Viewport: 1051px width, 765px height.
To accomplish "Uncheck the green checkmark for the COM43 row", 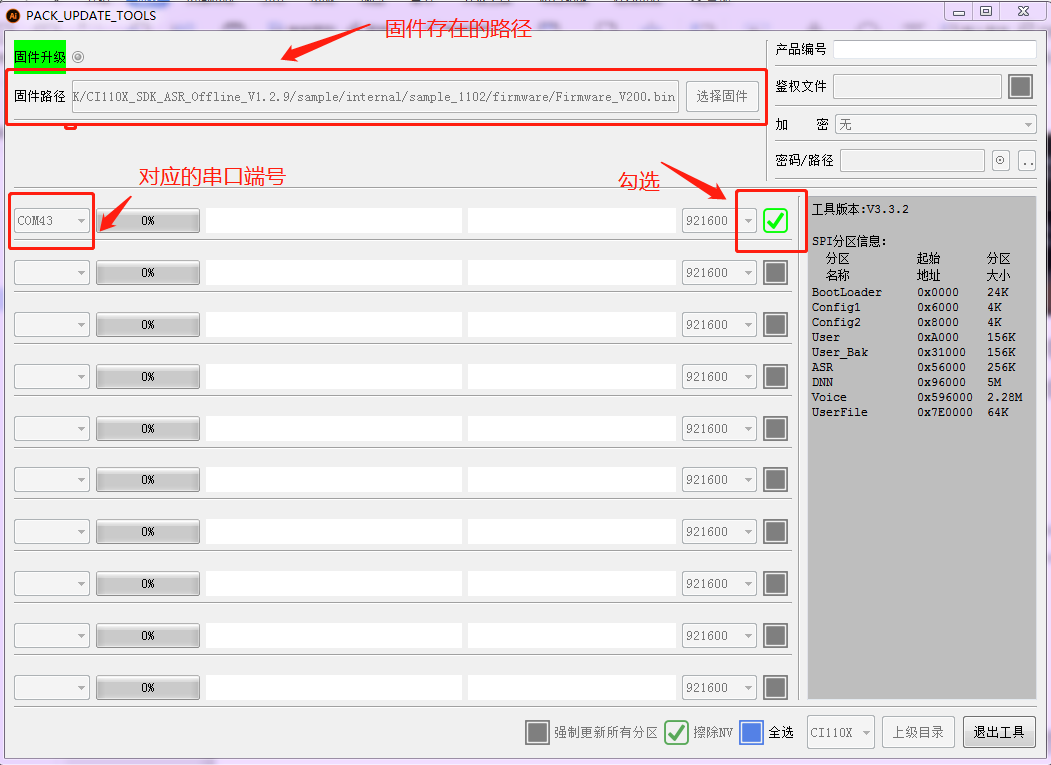I will tap(775, 221).
